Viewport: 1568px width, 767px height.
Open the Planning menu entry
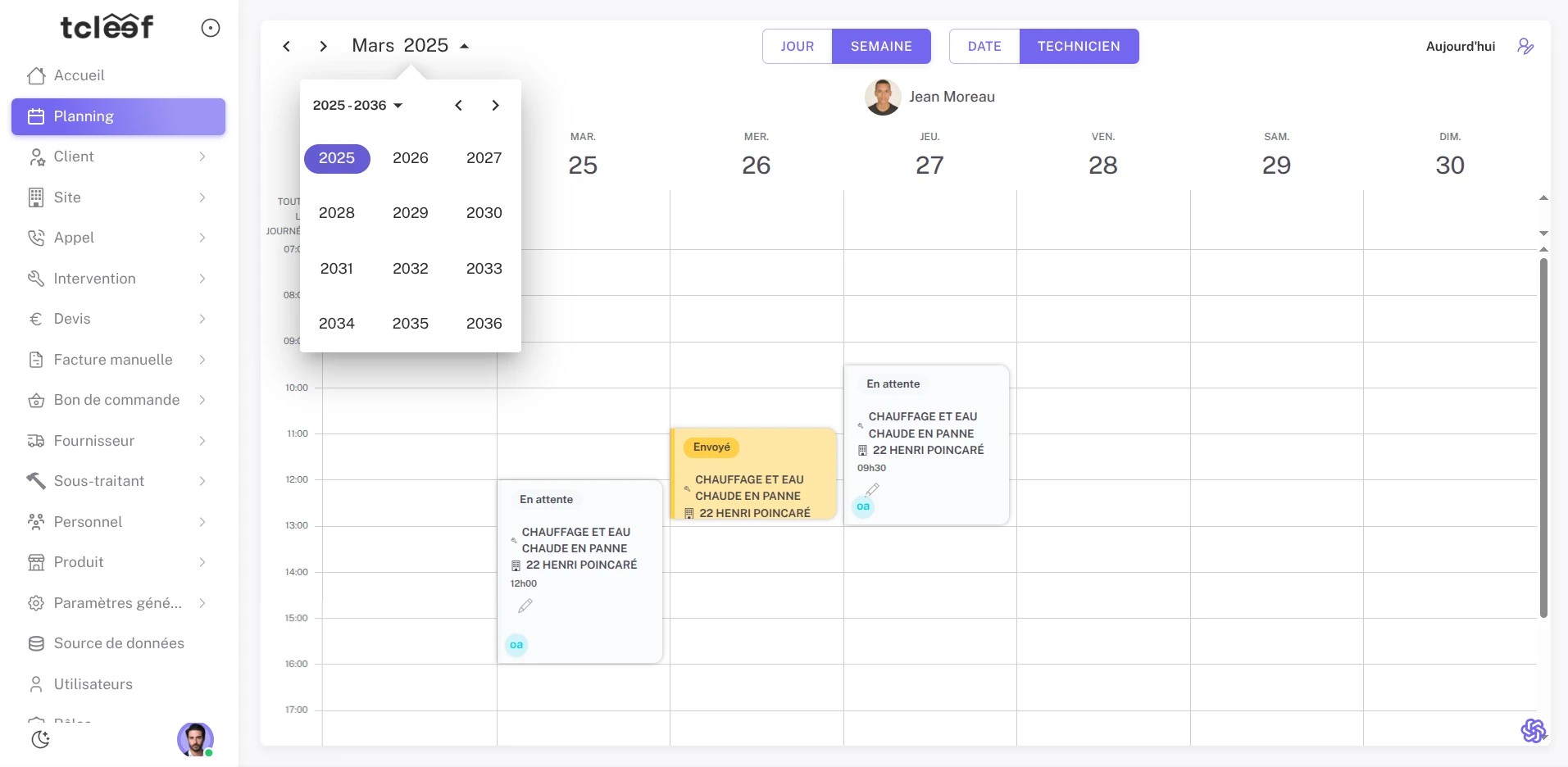[83, 116]
